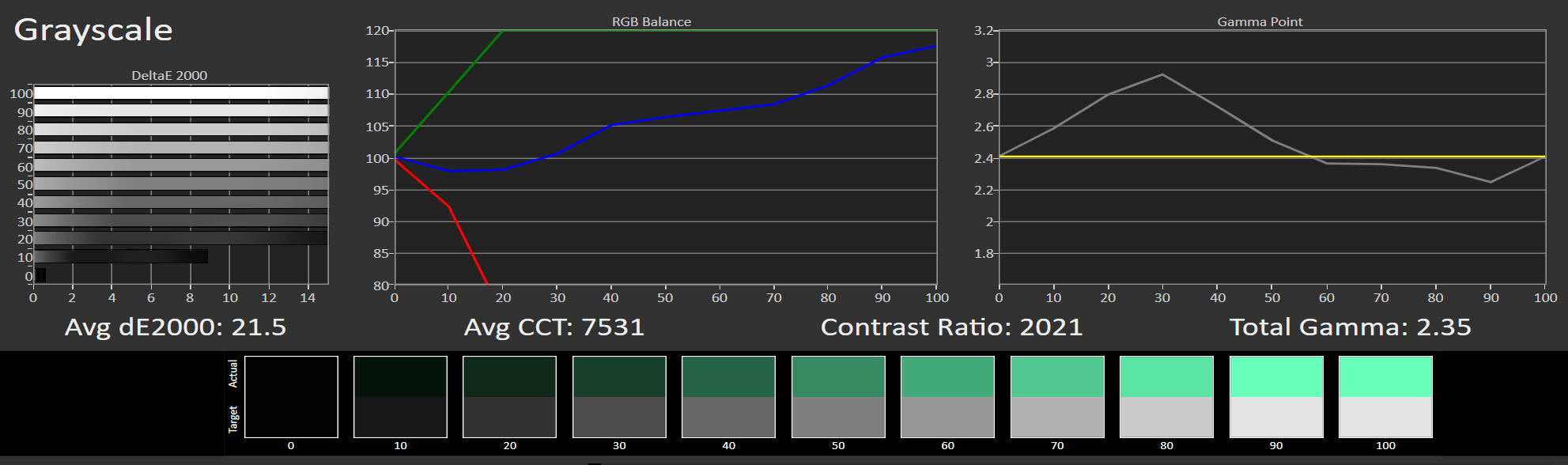Click the RGB Balance chart title
The width and height of the screenshot is (1568, 465).
point(652,22)
